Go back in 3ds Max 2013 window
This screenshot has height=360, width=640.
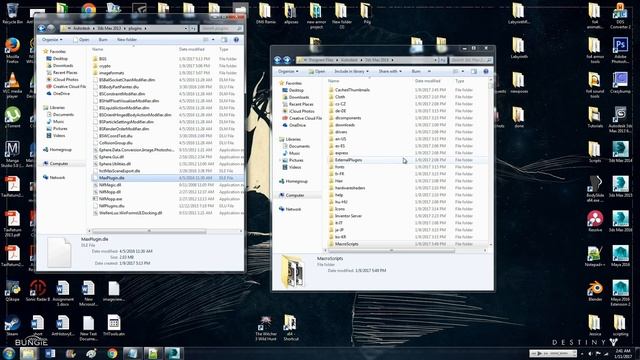click(x=278, y=60)
